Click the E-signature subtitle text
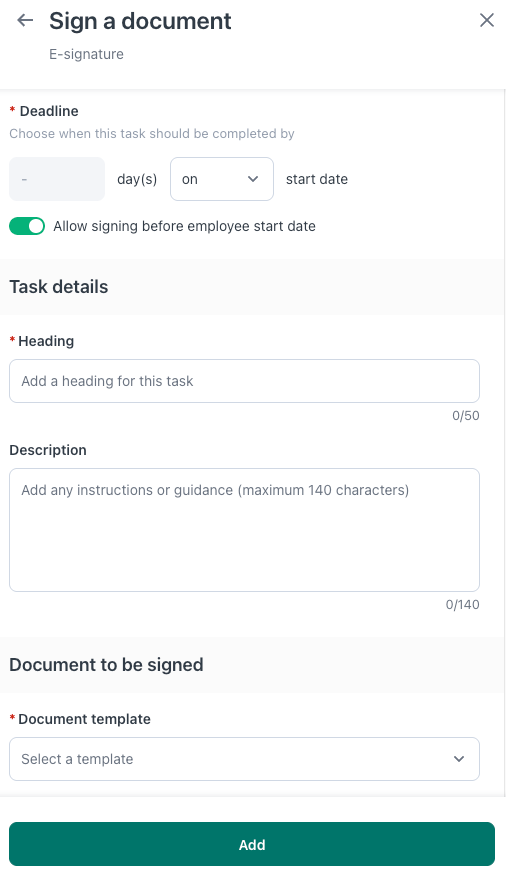The width and height of the screenshot is (506, 876). click(87, 54)
